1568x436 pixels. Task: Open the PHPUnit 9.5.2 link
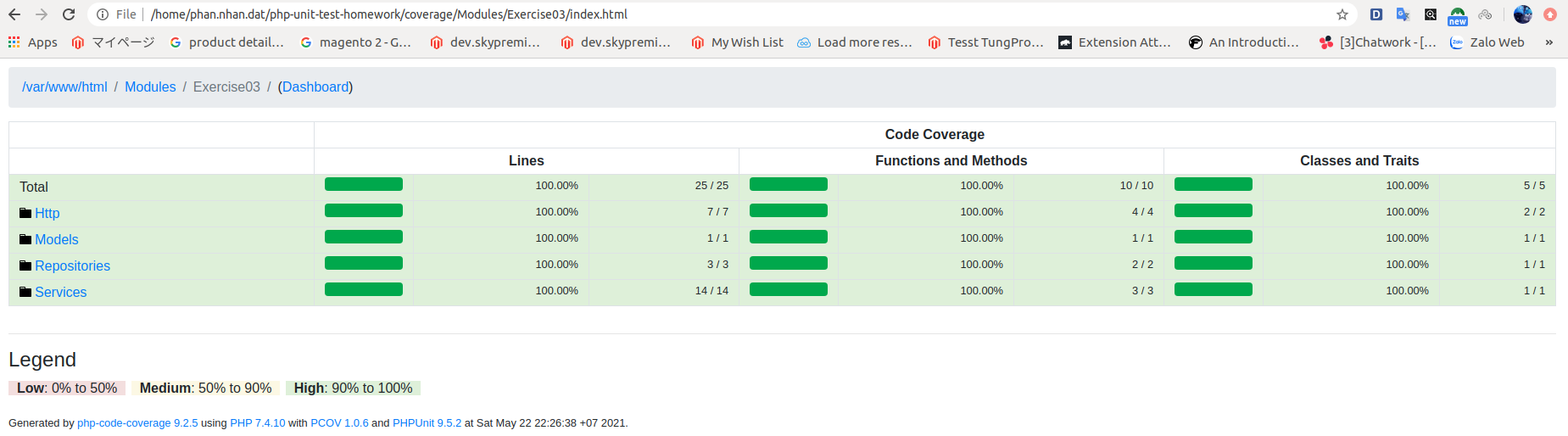tap(427, 422)
